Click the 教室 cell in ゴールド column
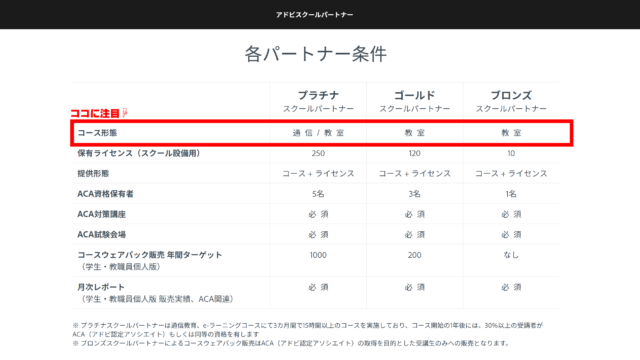This screenshot has height=360, width=640. 415,133
